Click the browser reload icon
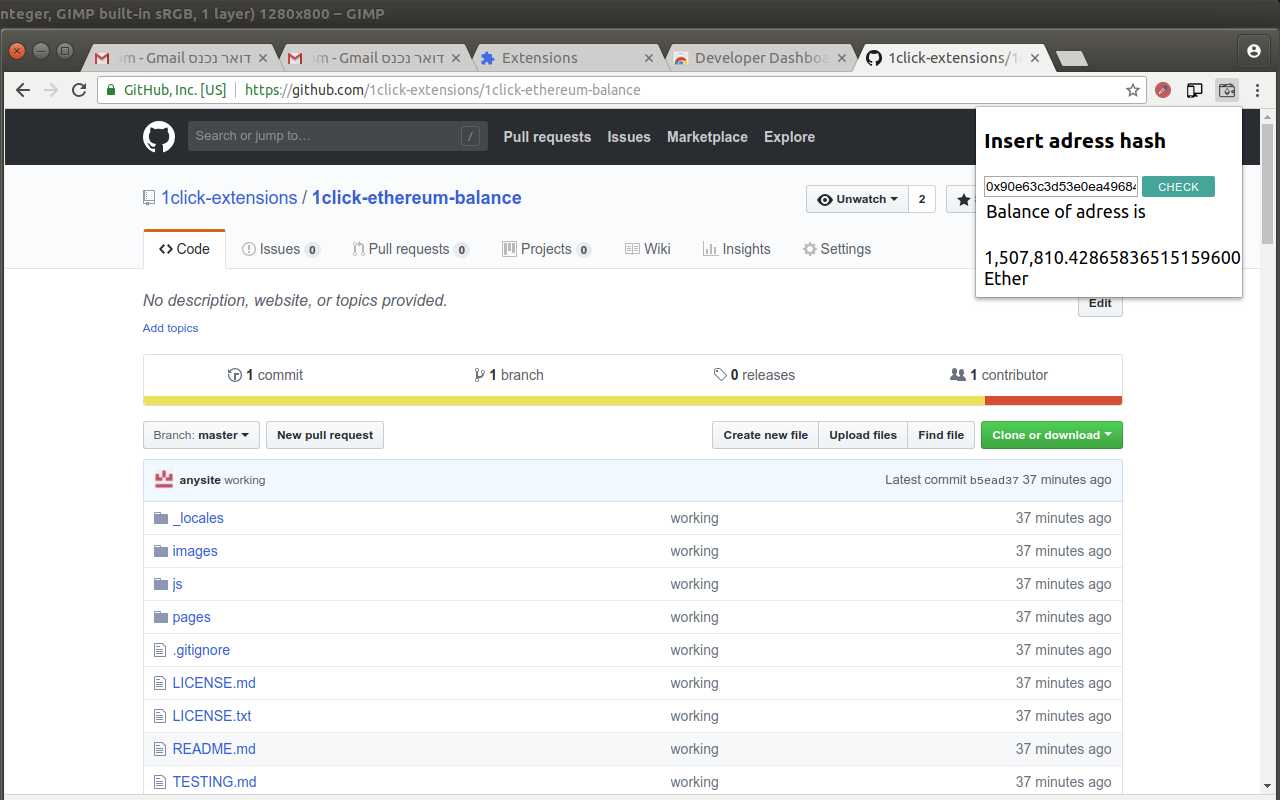Screen dimensions: 1280x800 (79, 90)
